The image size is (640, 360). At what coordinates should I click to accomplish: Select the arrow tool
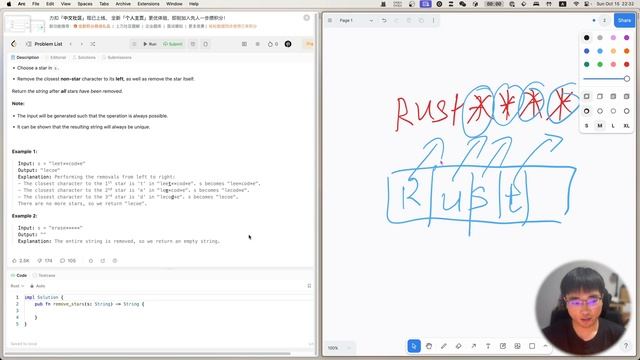[473, 346]
